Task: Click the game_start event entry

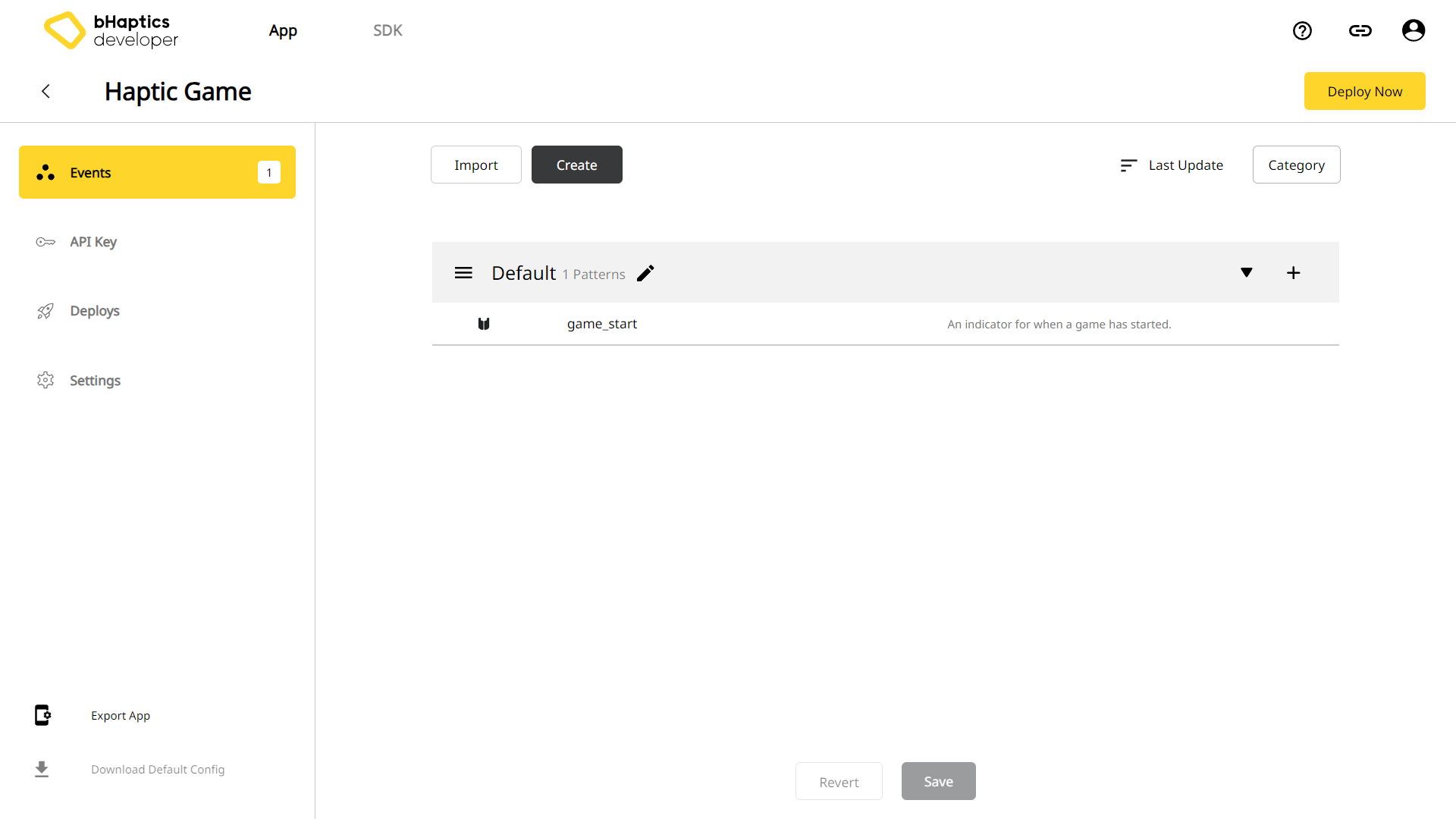Action: [x=601, y=323]
